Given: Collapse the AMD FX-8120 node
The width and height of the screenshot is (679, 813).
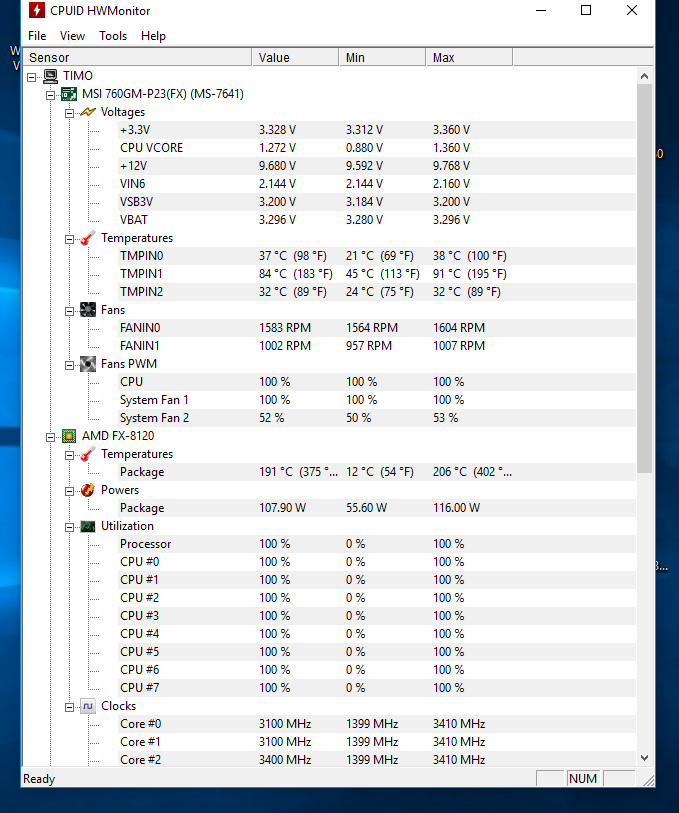Looking at the screenshot, I should (50, 438).
